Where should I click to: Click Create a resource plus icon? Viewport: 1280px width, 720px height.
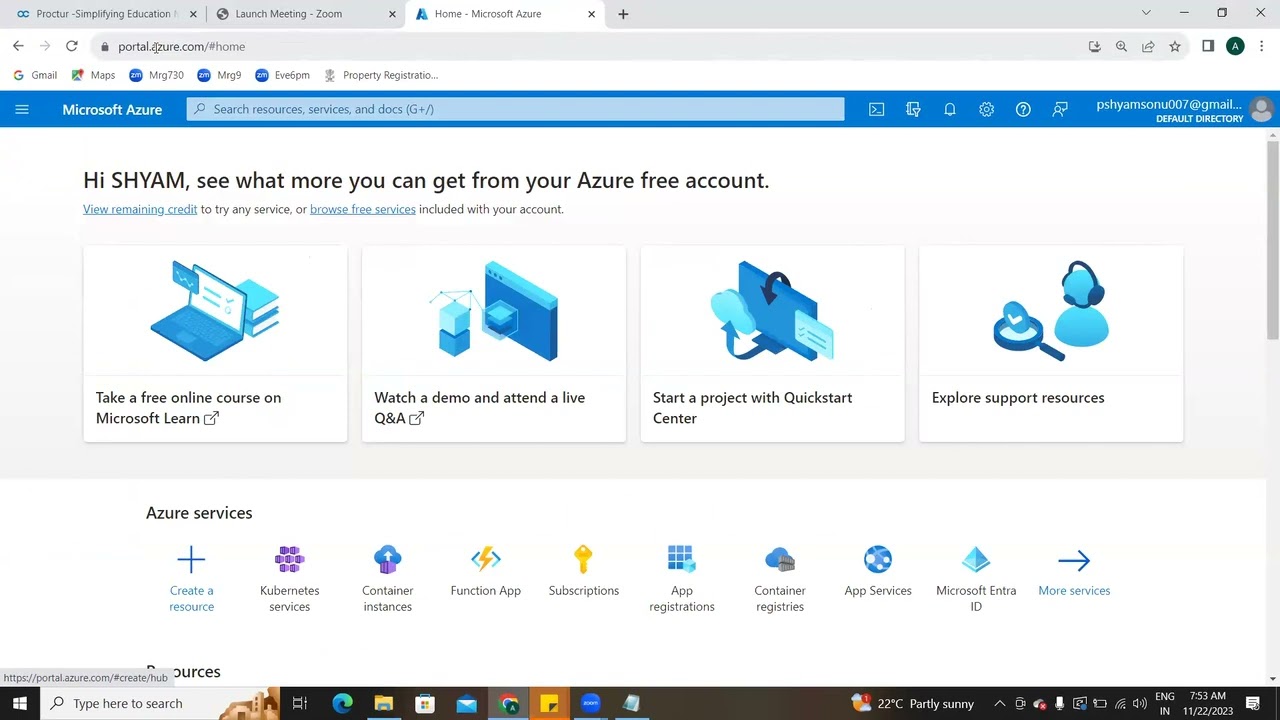click(191, 560)
